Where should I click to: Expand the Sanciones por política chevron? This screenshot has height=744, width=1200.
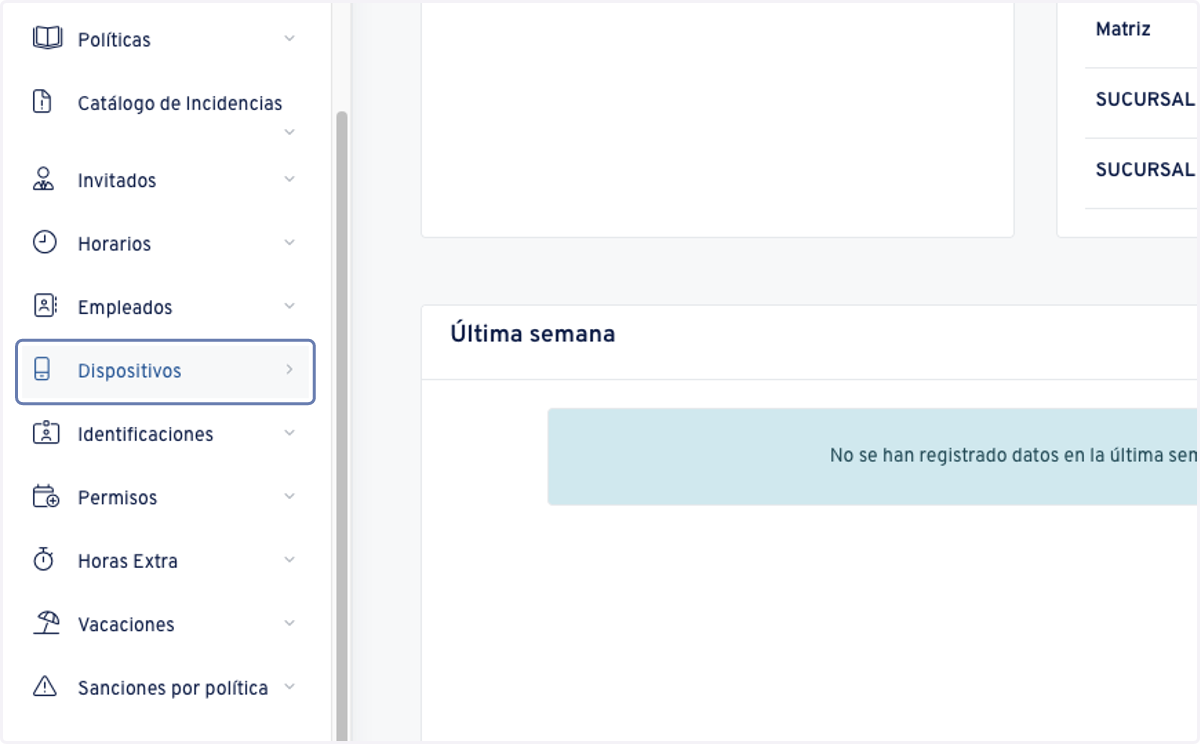pyautogui.click(x=289, y=687)
